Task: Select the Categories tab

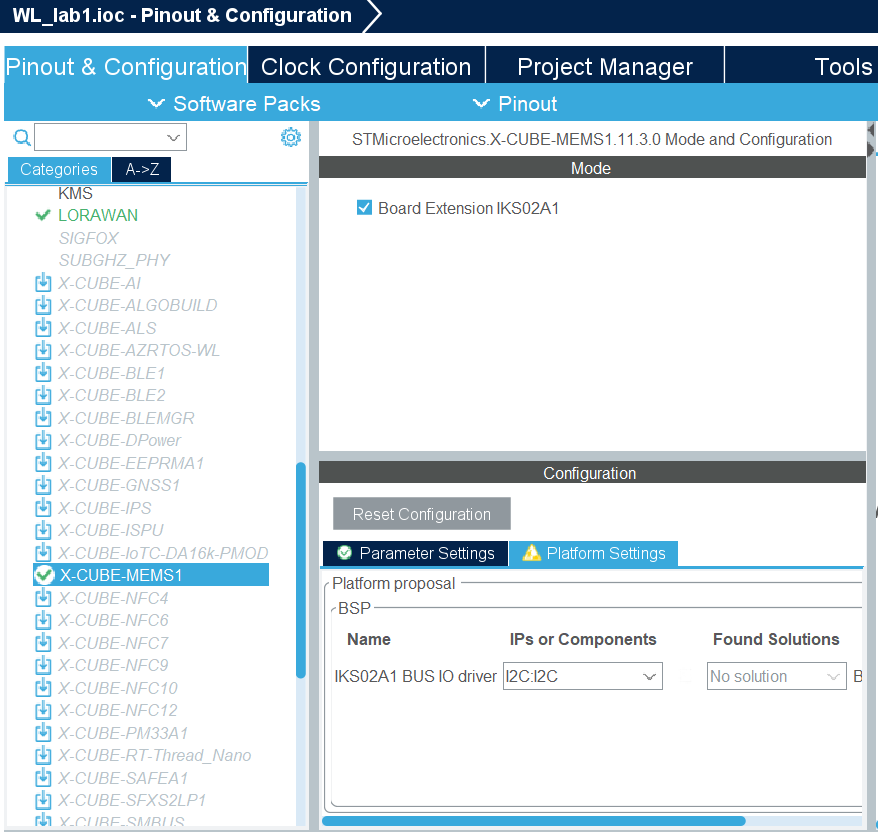Action: tap(59, 169)
